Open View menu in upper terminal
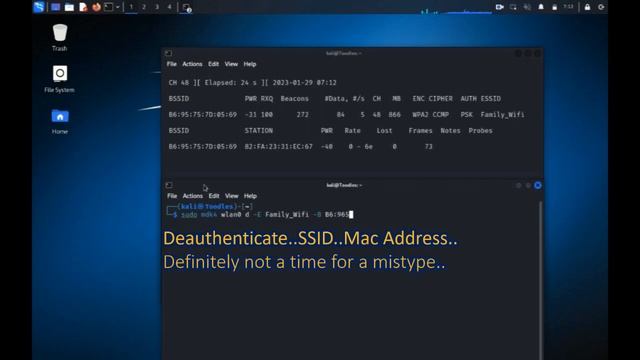 (x=231, y=64)
